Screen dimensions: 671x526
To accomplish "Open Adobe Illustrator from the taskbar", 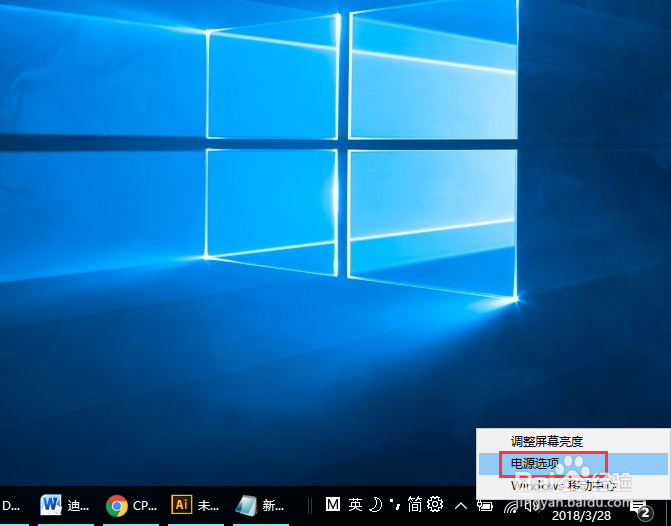I will pyautogui.click(x=196, y=506).
